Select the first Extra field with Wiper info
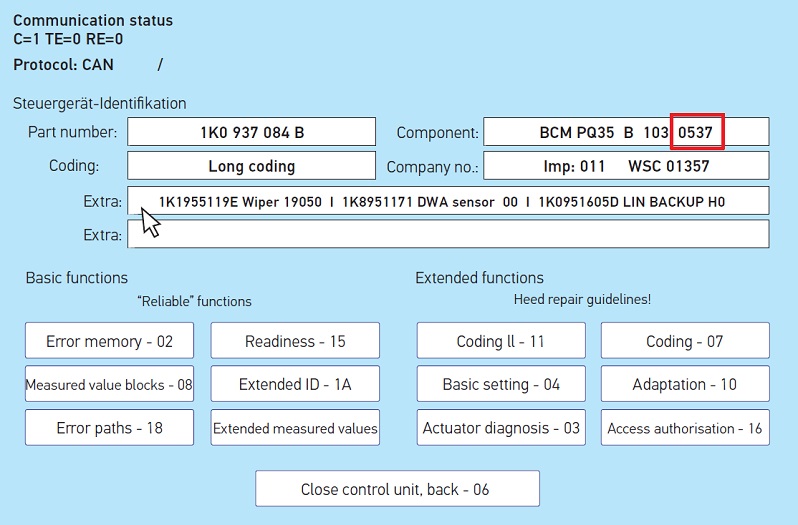 [448, 201]
